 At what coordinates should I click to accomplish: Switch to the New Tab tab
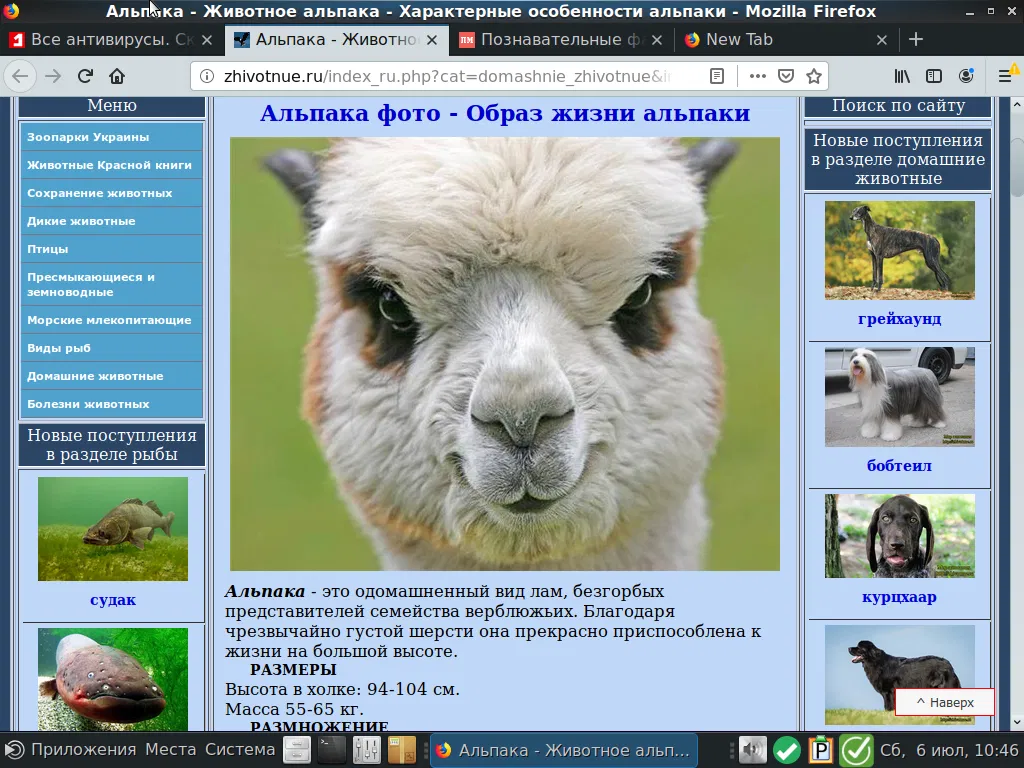(x=786, y=40)
